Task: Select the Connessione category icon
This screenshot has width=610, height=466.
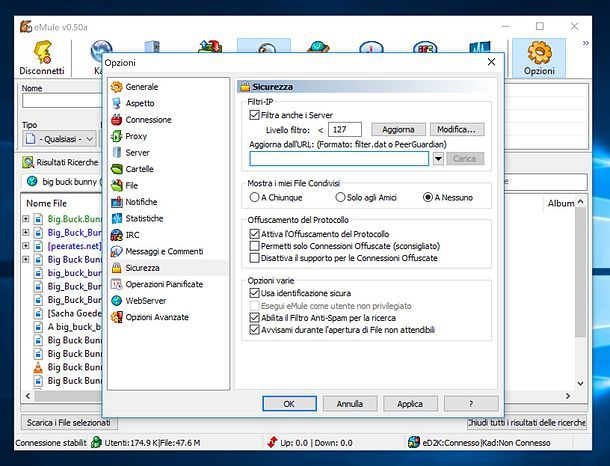Action: pyautogui.click(x=117, y=120)
